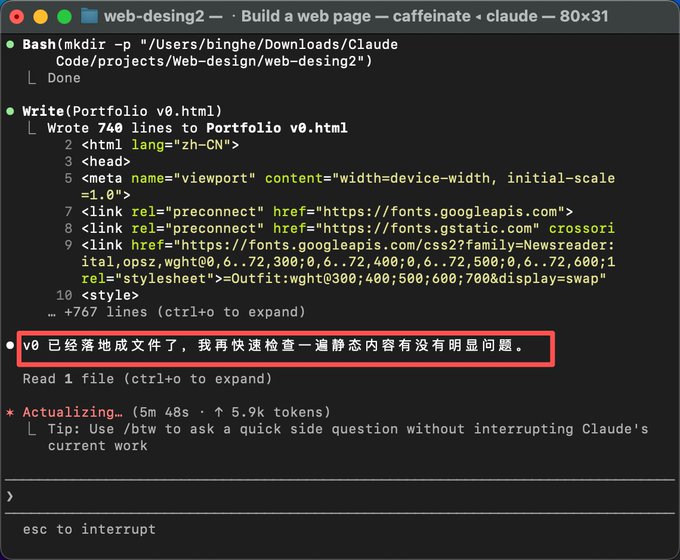Click the green bullet beside Write(Portfolio v0.html)

tap(10, 111)
